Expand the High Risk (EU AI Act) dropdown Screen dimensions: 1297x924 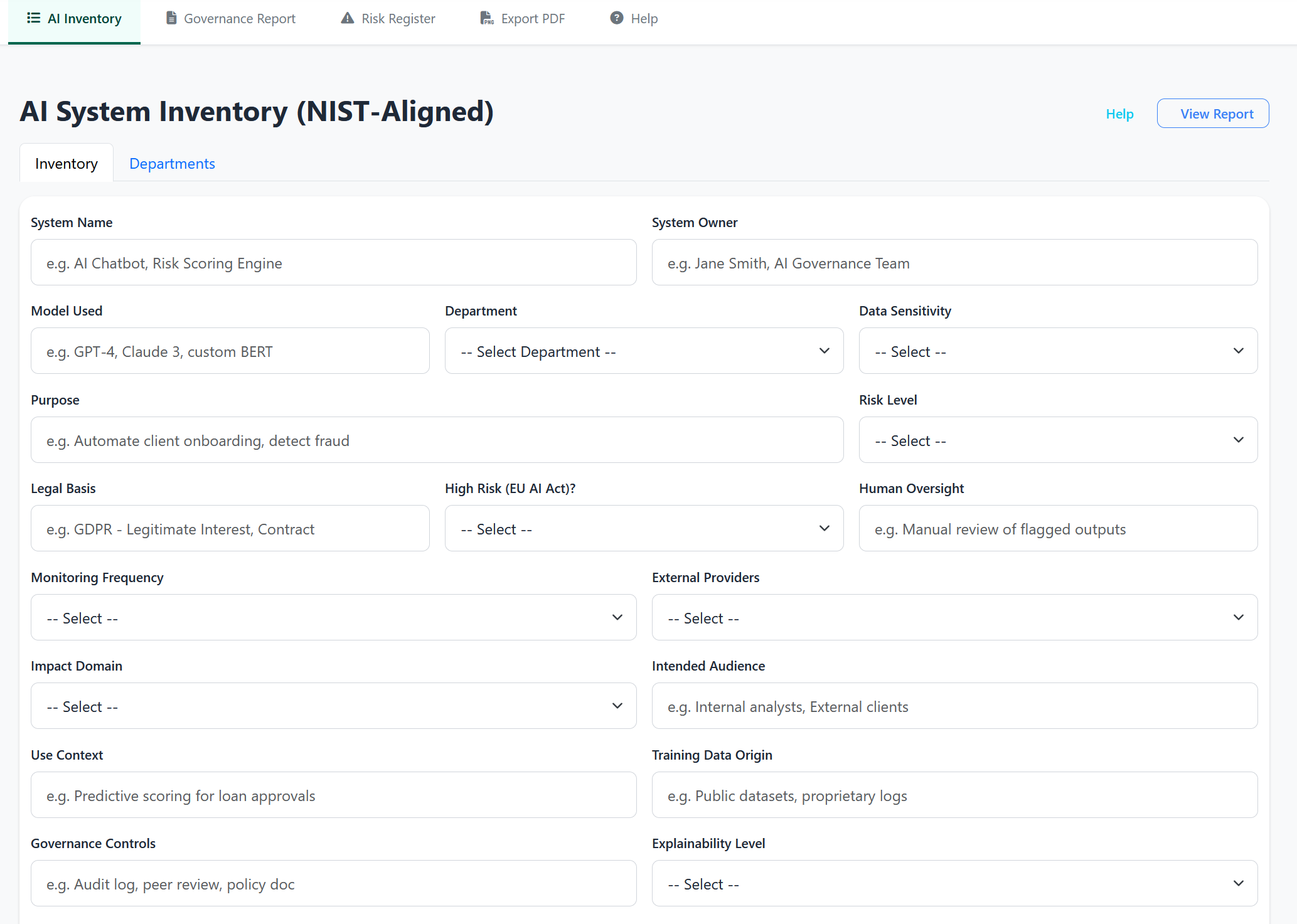(644, 528)
